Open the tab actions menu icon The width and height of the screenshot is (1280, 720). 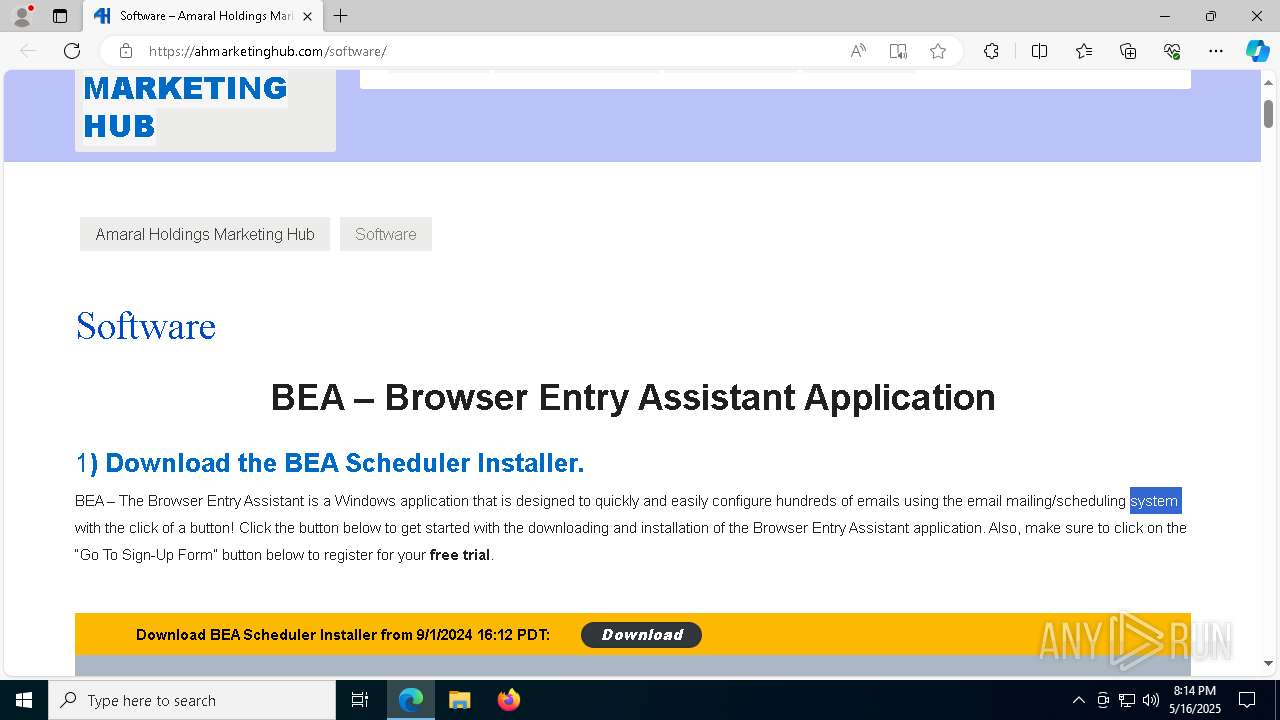point(60,16)
